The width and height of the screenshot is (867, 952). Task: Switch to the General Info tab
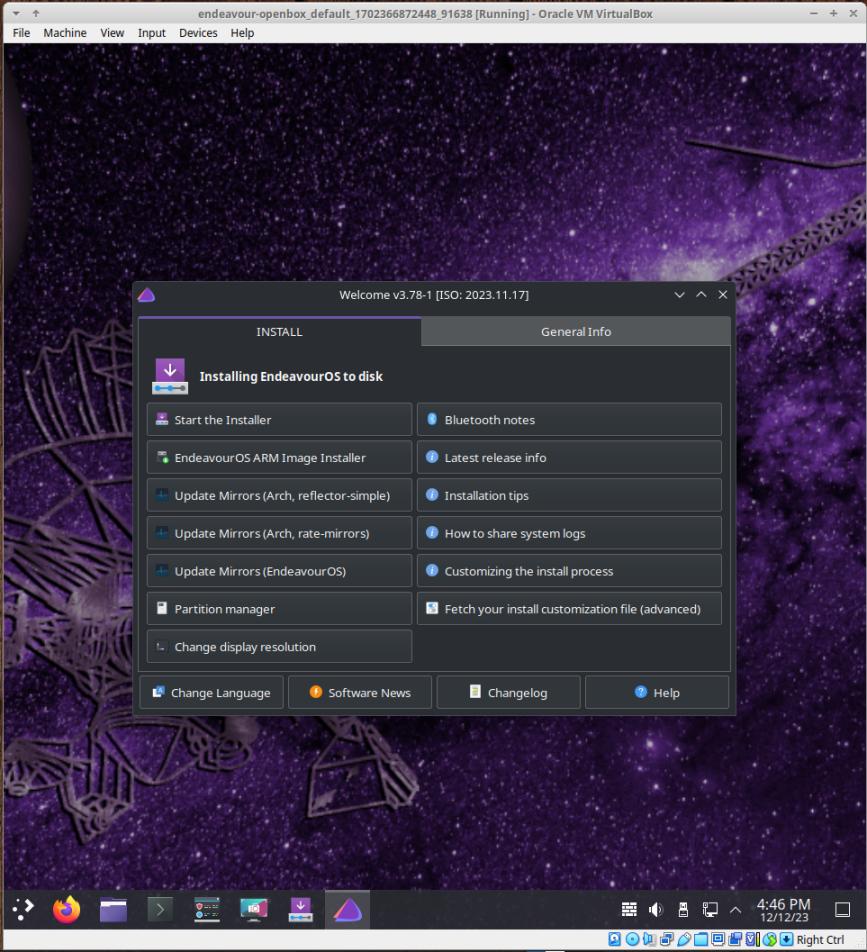(x=576, y=332)
